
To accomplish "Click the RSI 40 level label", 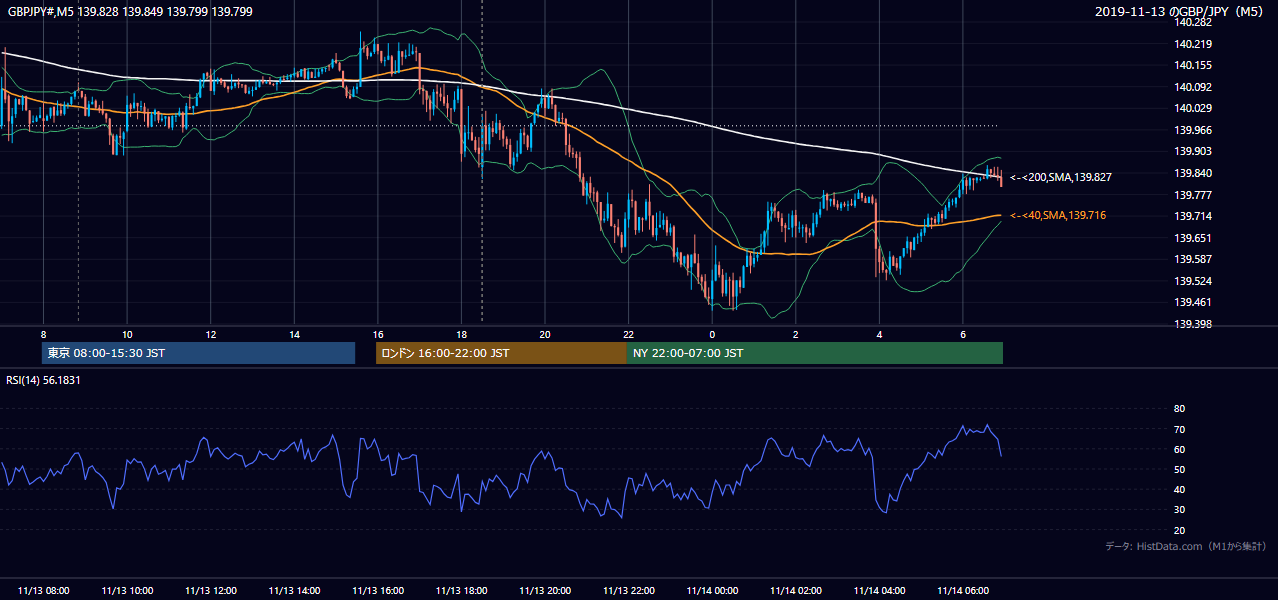I will (1179, 489).
